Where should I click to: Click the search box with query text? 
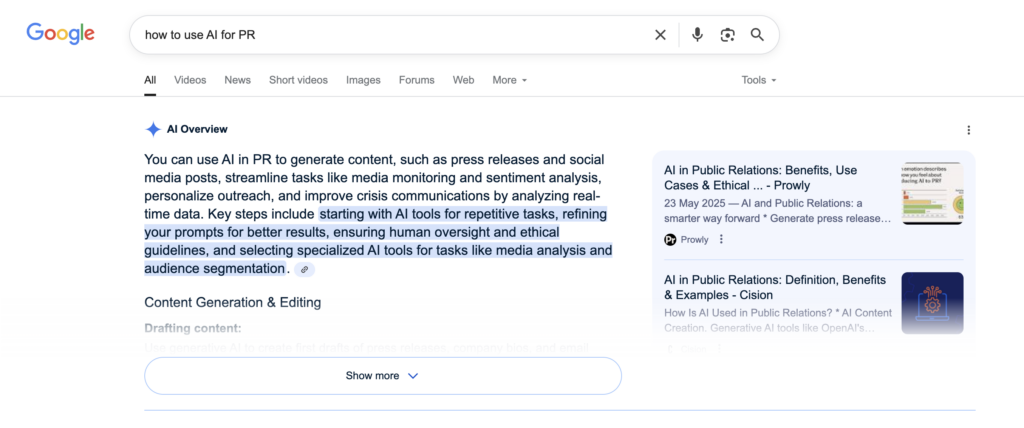tap(390, 35)
